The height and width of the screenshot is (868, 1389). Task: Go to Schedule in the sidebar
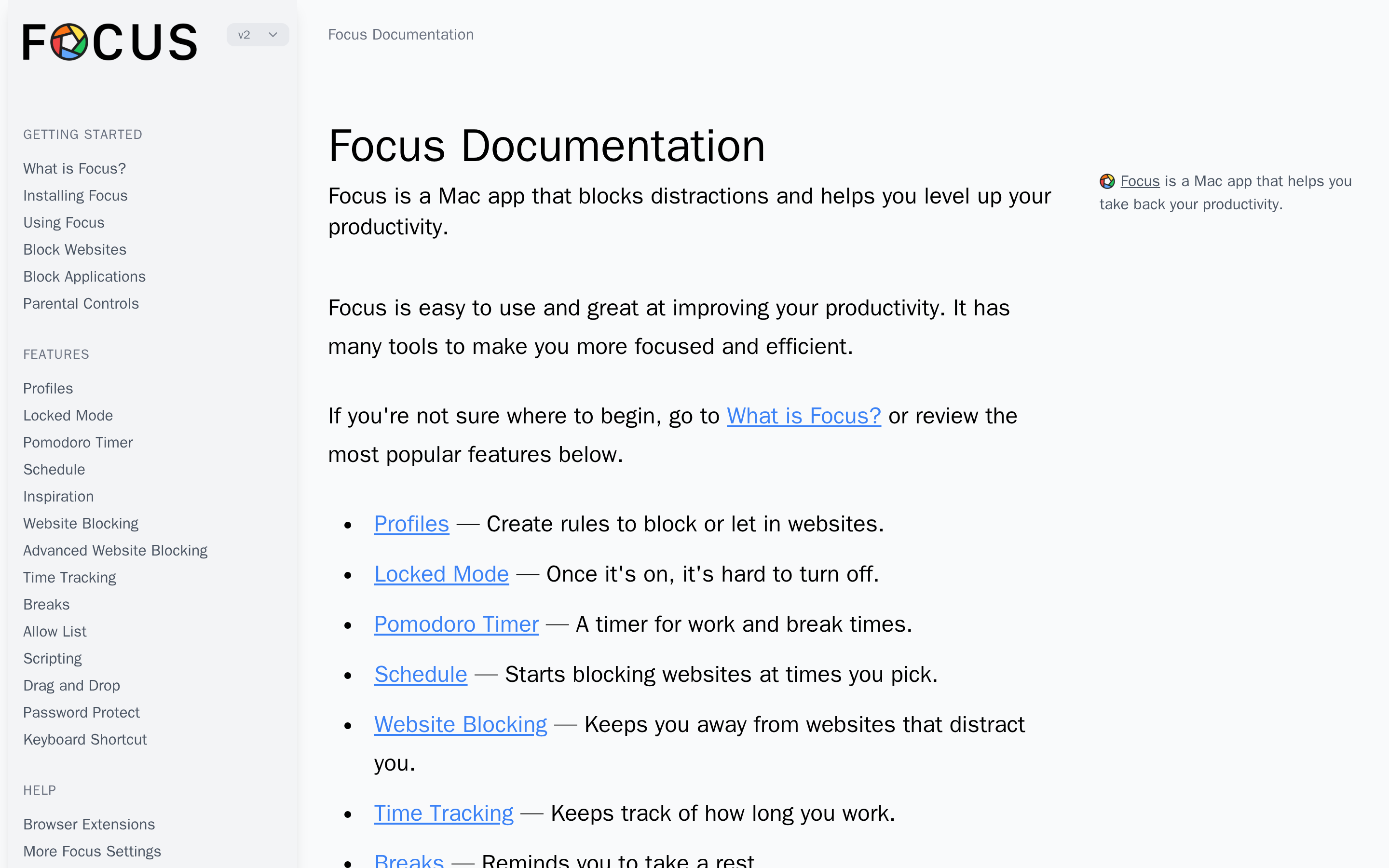point(54,469)
